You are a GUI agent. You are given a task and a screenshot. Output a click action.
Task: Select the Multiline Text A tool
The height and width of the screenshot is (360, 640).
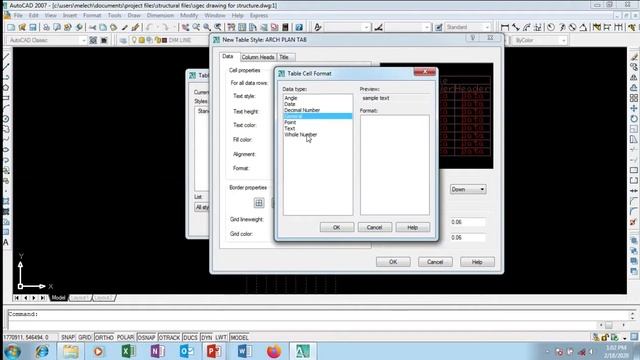(x=6, y=242)
